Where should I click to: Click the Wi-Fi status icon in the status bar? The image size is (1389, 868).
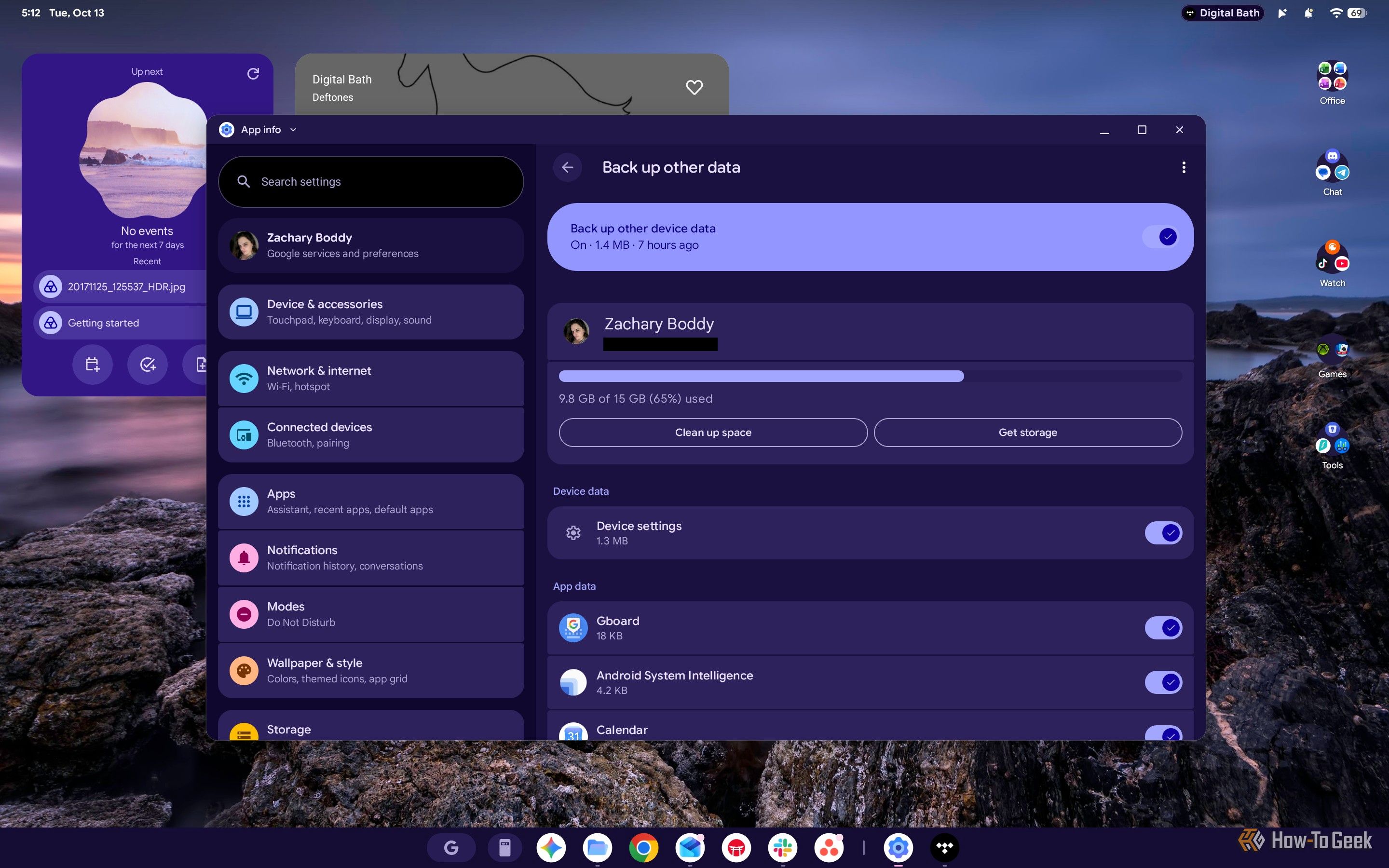click(1335, 13)
